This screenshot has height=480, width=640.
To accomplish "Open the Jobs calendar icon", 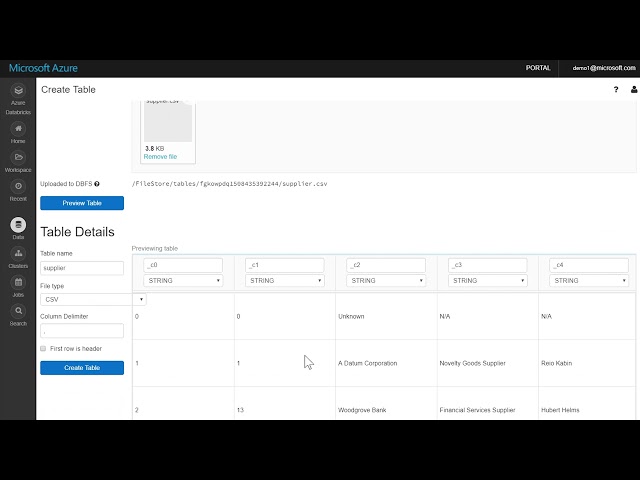I will (x=18, y=282).
